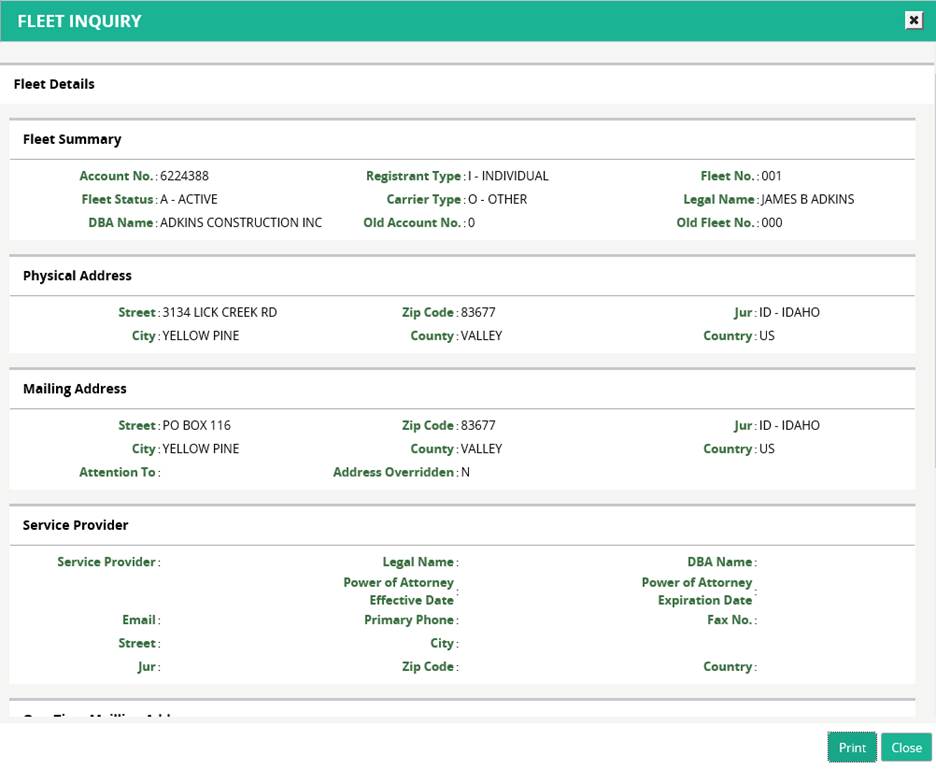Select the street value 3134 LICK CREEK RD
936x770 pixels.
pyautogui.click(x=219, y=312)
